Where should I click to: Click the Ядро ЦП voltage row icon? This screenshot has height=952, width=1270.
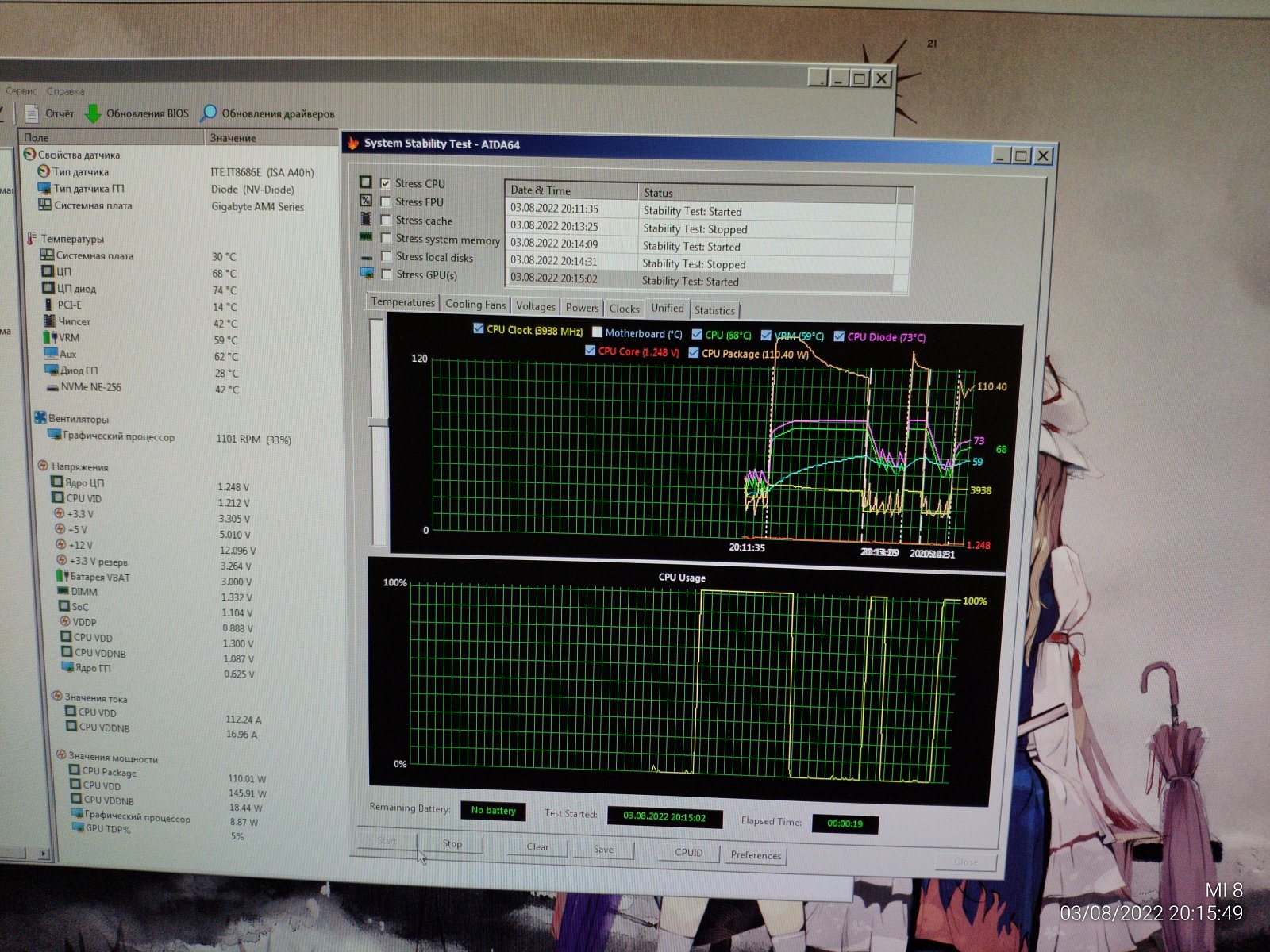pyautogui.click(x=56, y=482)
